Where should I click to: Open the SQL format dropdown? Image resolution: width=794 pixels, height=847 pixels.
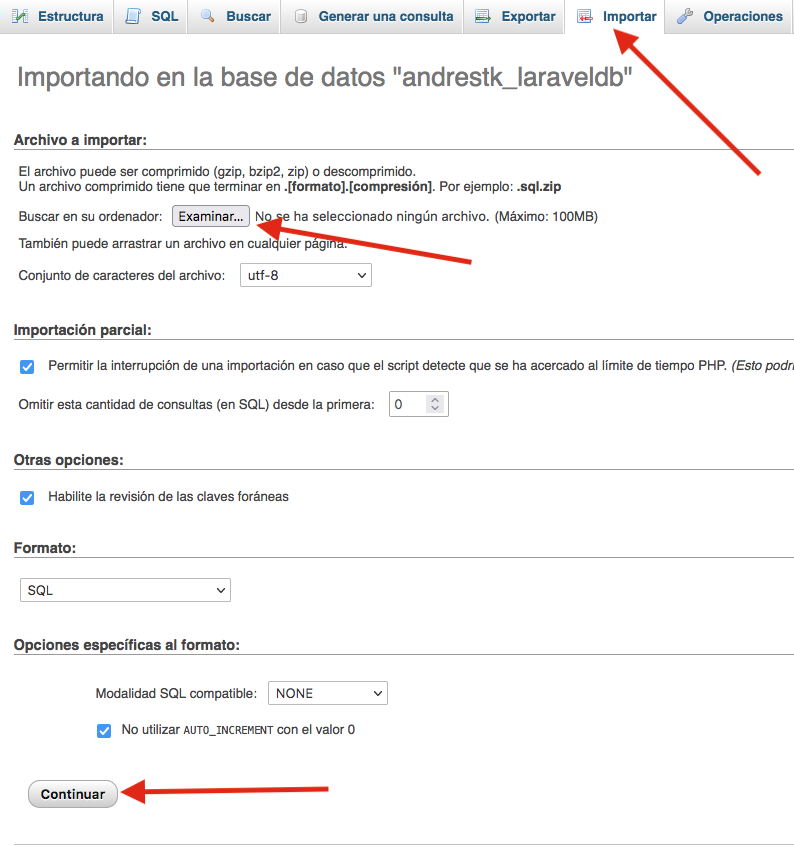[x=125, y=590]
